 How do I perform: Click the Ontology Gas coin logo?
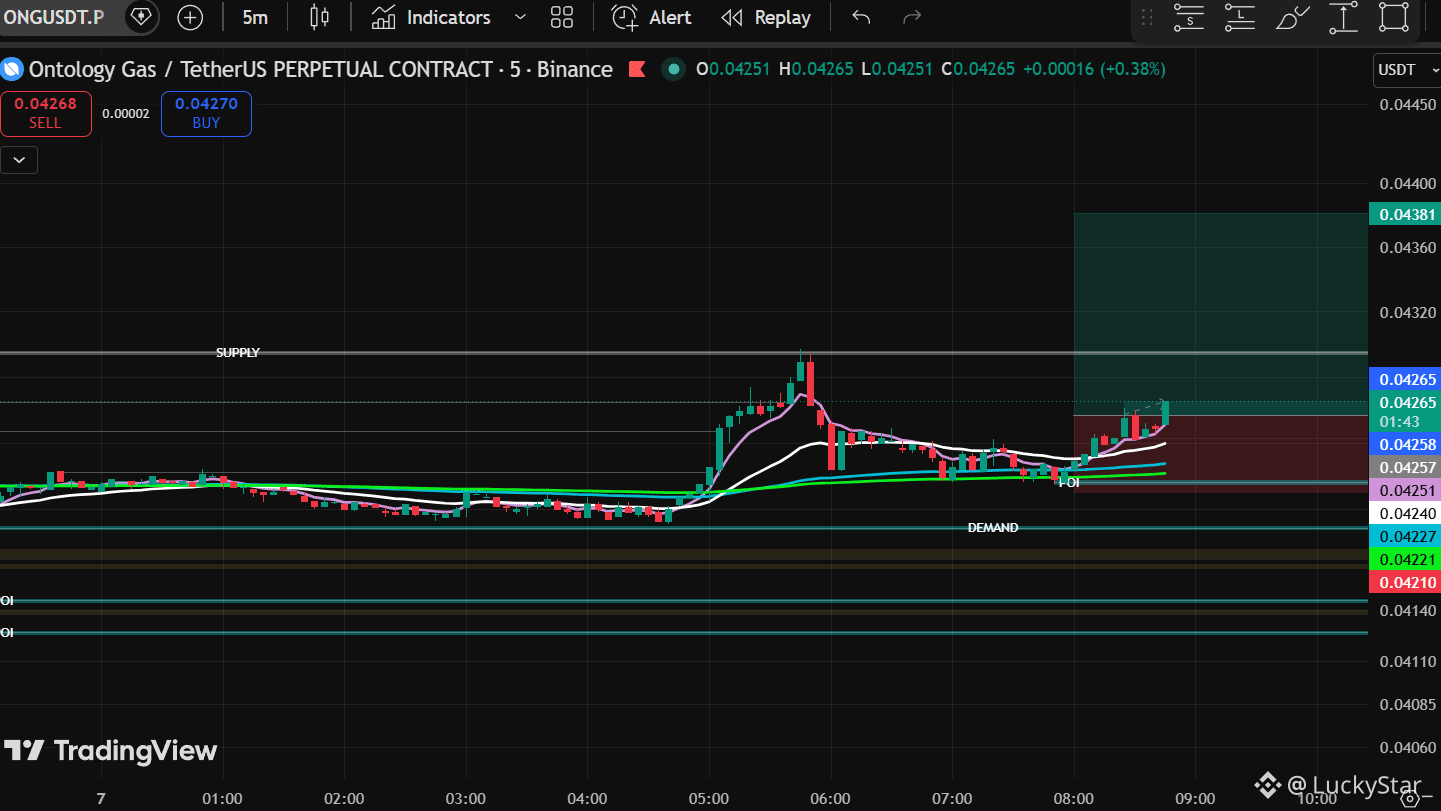(13, 69)
